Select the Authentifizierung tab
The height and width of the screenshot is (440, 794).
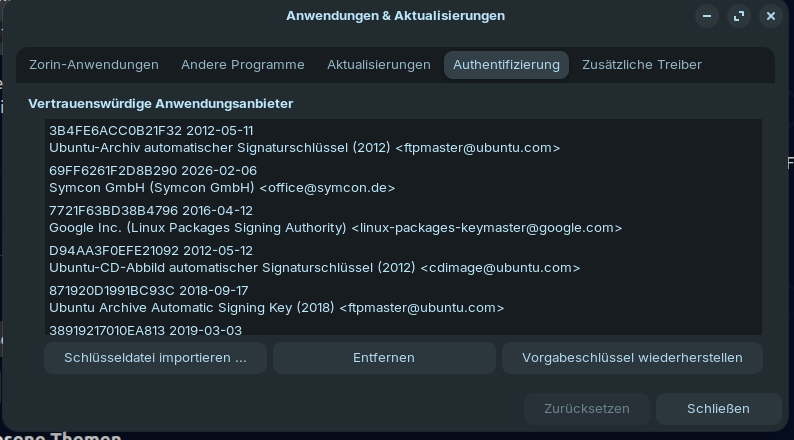tap(506, 65)
